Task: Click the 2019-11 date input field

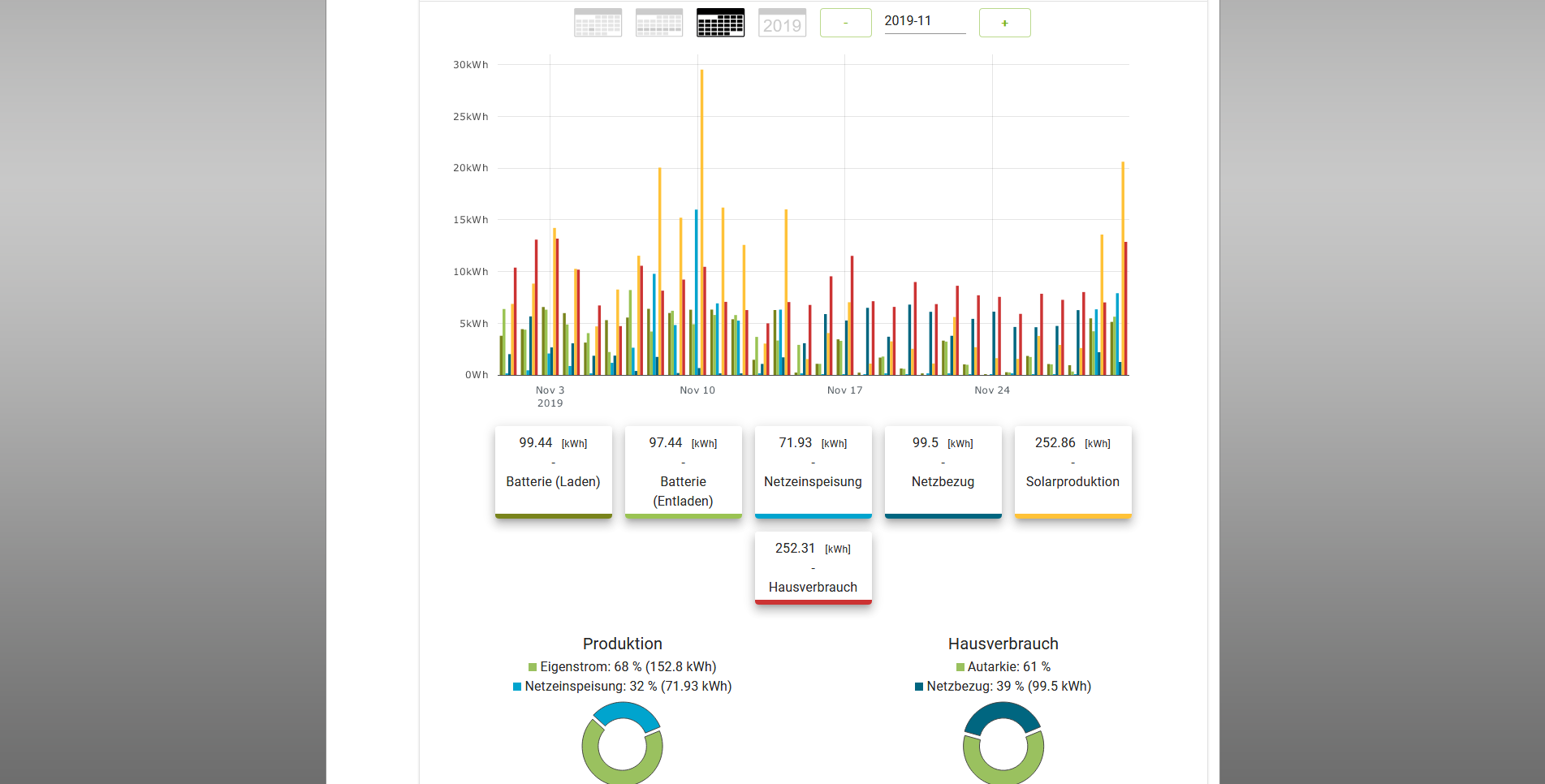Action: tap(924, 22)
